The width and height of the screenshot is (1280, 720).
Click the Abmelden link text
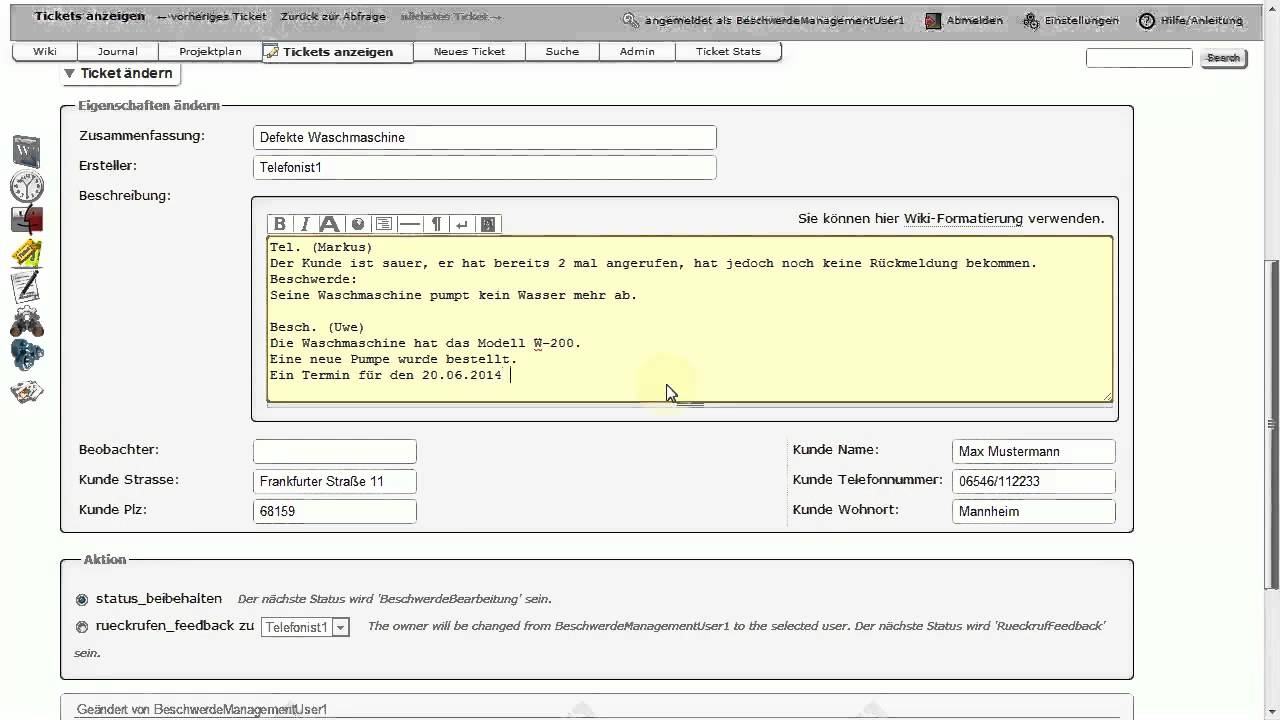pos(975,21)
